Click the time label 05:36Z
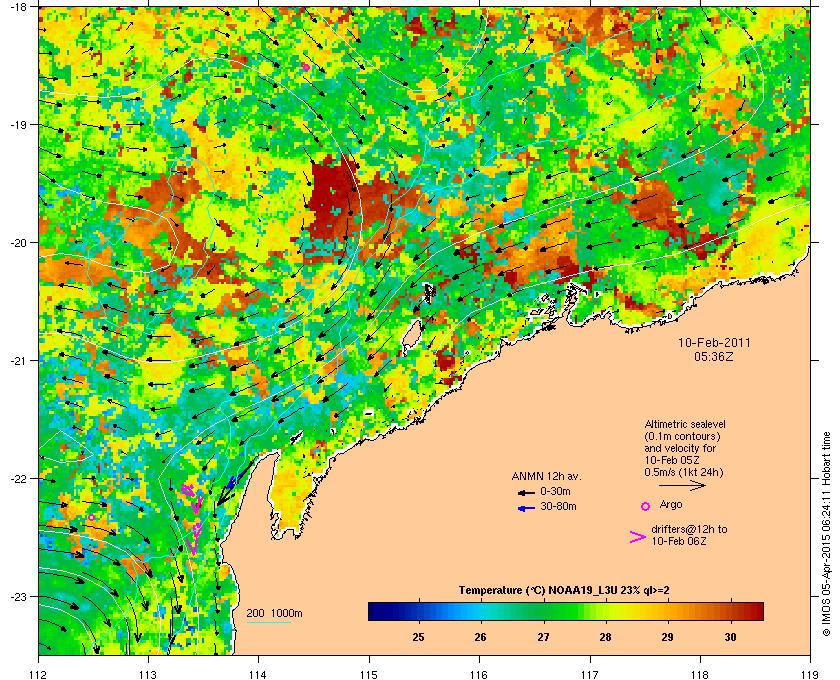 [714, 356]
